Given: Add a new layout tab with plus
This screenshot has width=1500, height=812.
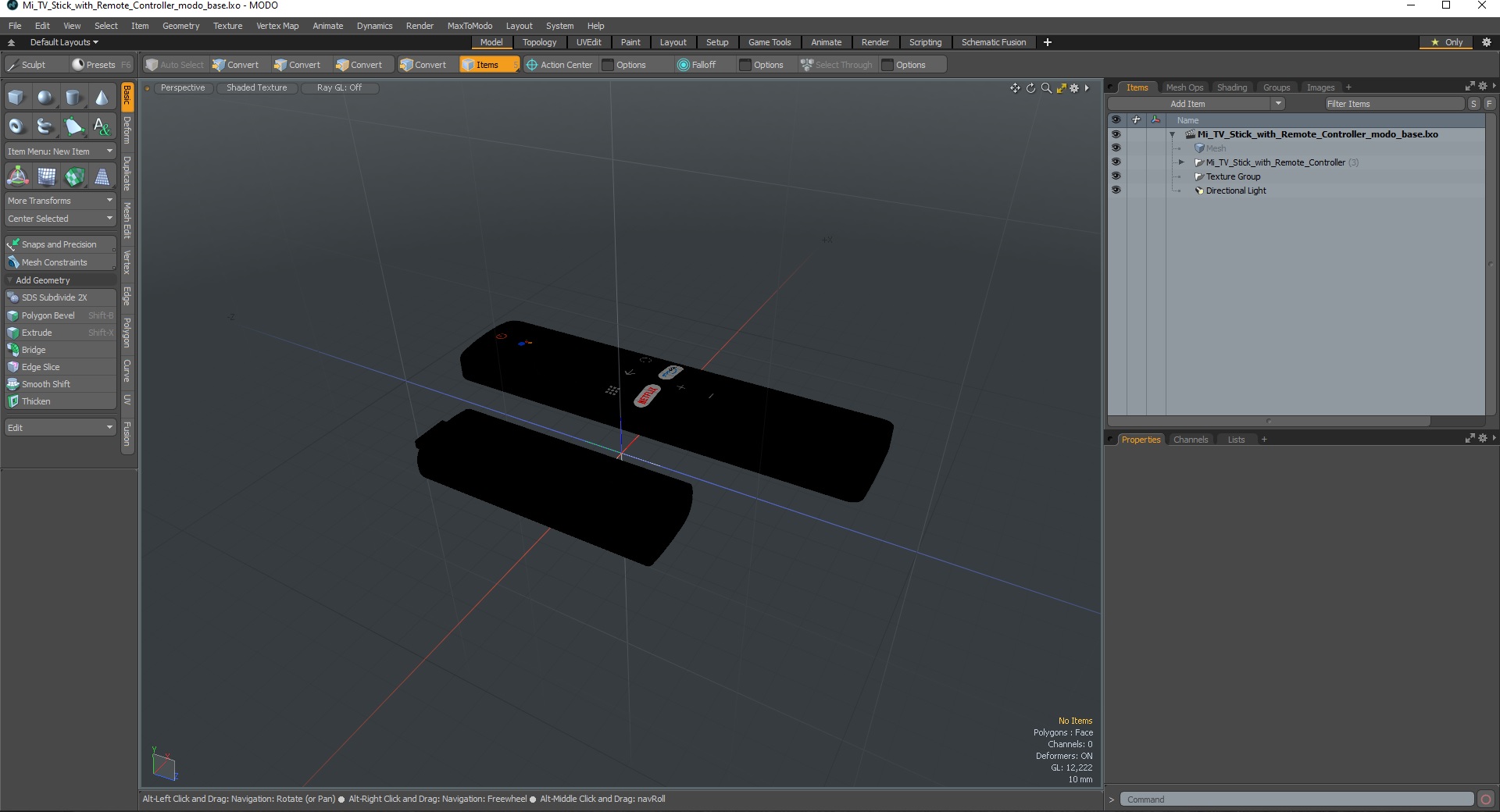Looking at the screenshot, I should tap(1047, 42).
